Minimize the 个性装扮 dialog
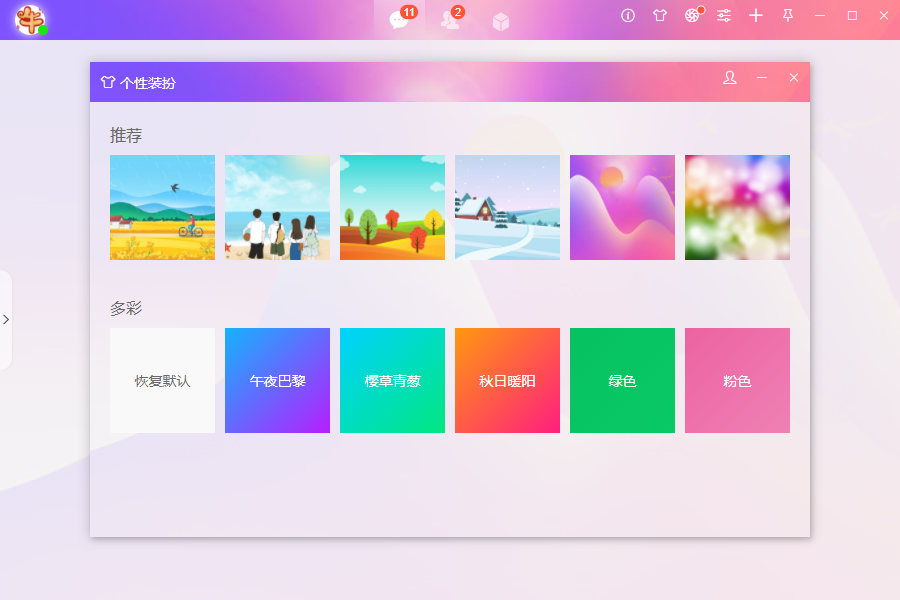The height and width of the screenshot is (600, 900). [x=762, y=78]
